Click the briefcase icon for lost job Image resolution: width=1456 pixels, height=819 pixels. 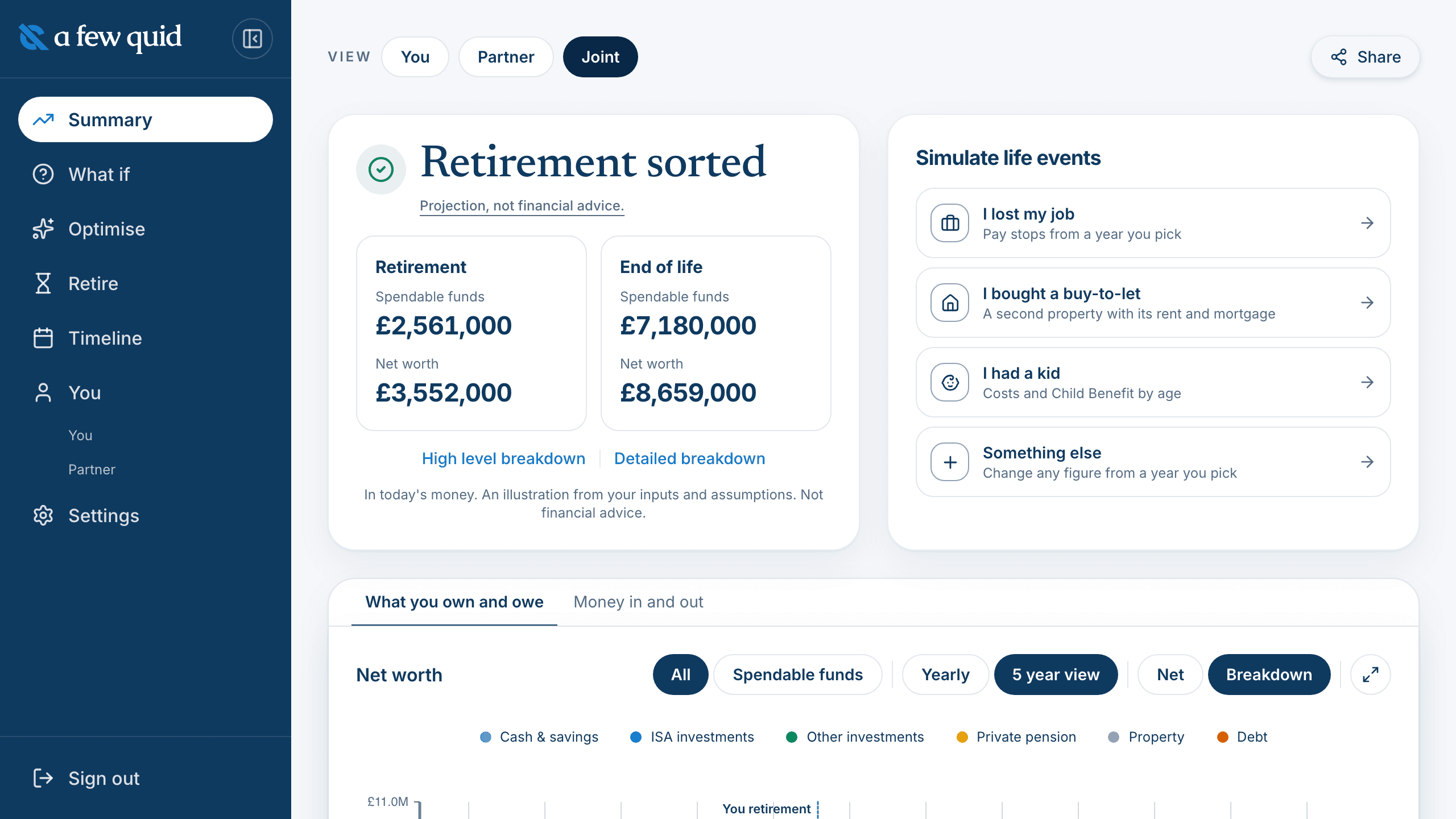[x=950, y=223]
